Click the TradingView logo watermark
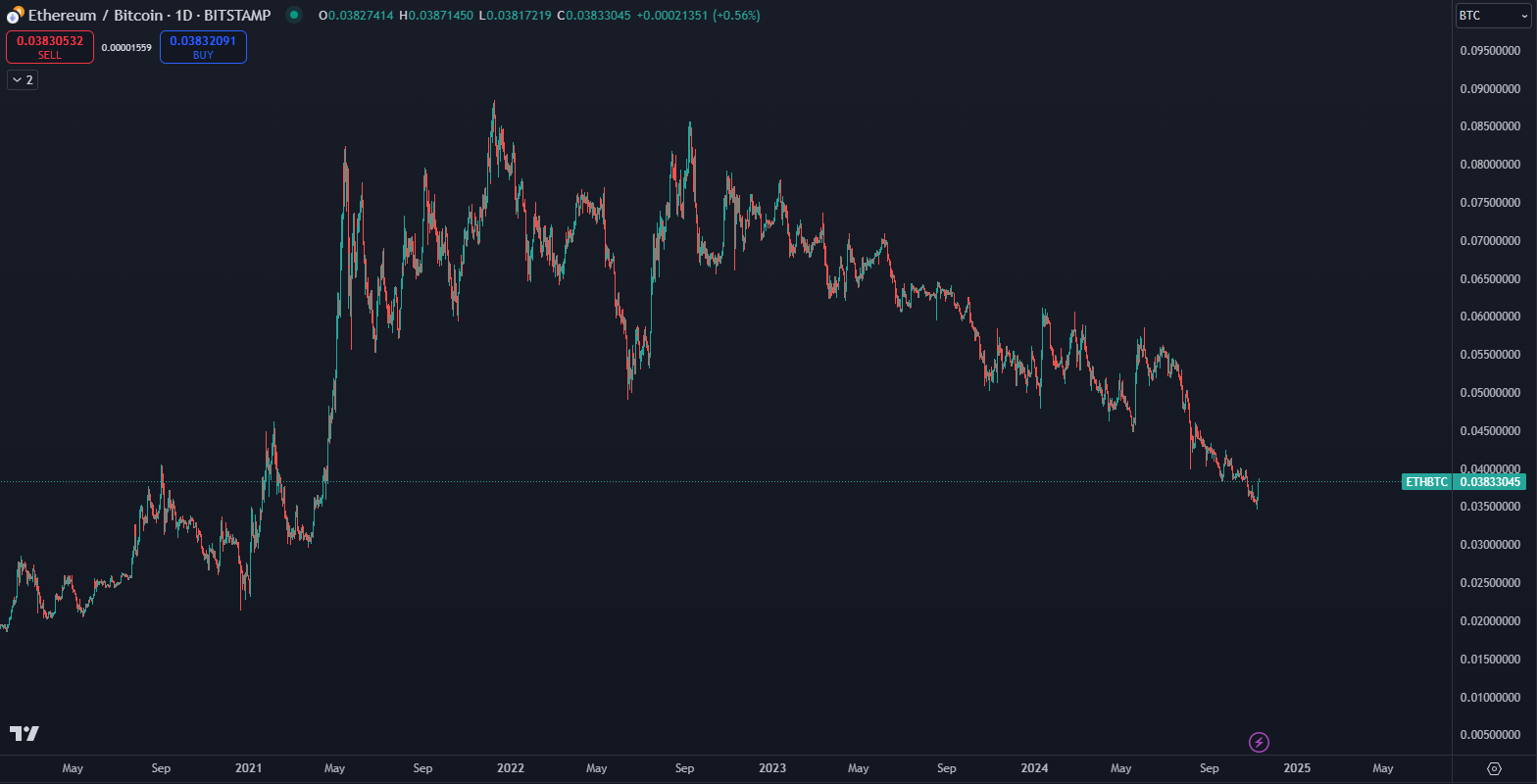The height and width of the screenshot is (784, 1537). (x=25, y=733)
